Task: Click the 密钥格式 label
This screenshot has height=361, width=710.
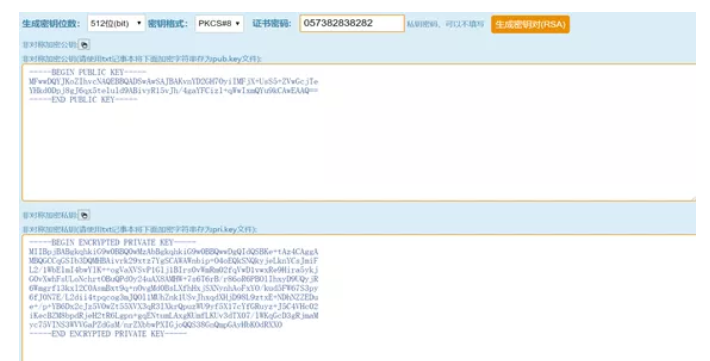Action: pyautogui.click(x=168, y=24)
